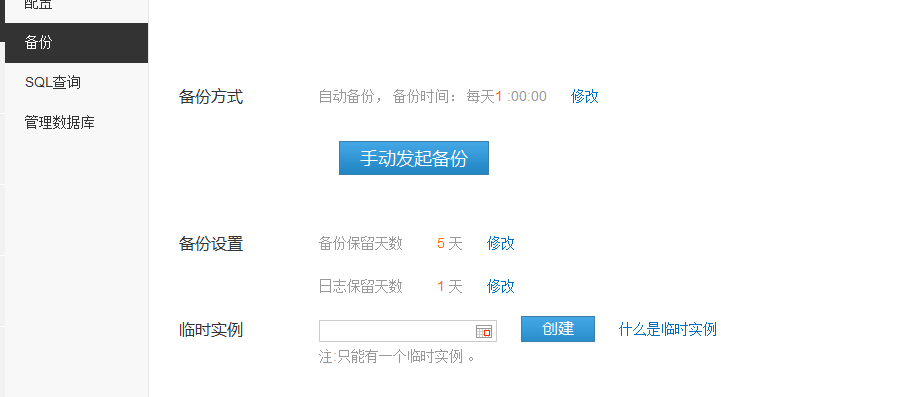
Task: Click the orange 5 天 retention value
Action: [x=450, y=244]
